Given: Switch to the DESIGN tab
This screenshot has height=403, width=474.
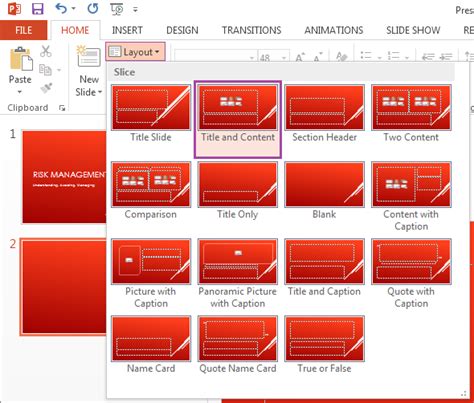Looking at the screenshot, I should 182,30.
